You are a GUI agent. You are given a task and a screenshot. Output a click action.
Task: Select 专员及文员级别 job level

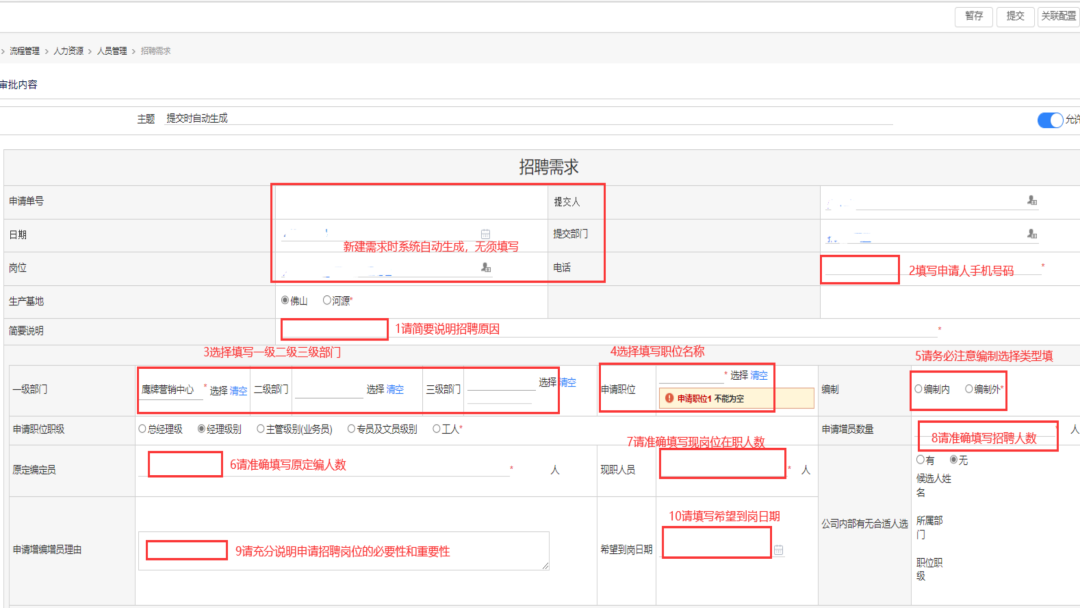[351, 429]
